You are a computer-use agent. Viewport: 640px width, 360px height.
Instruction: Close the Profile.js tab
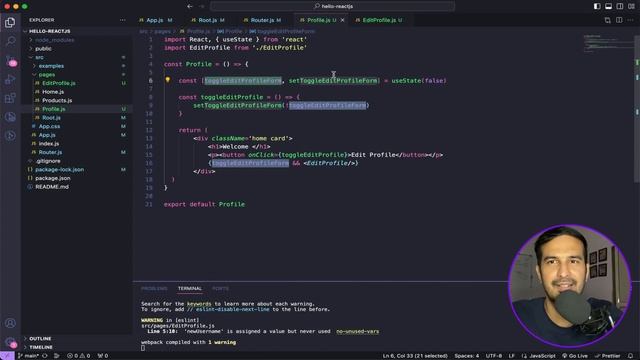(x=342, y=20)
